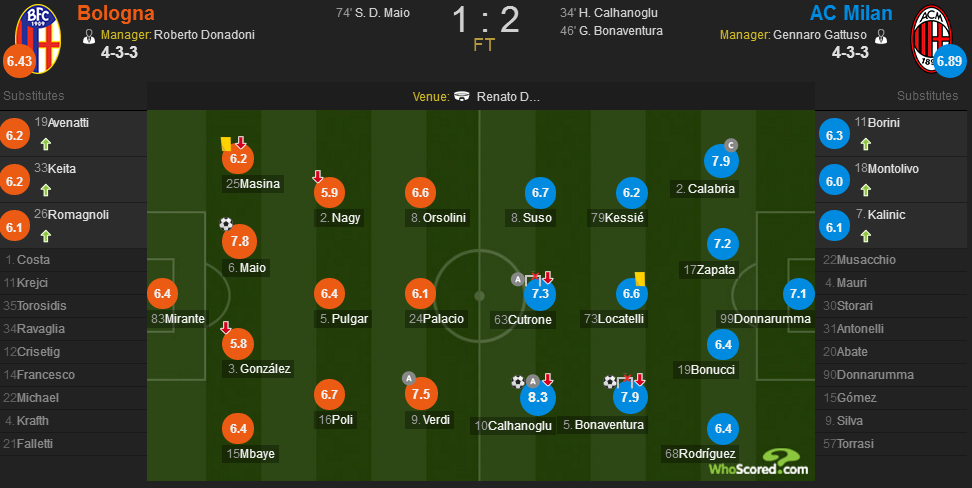Click Avenatti's green substitution arrow

[46, 144]
